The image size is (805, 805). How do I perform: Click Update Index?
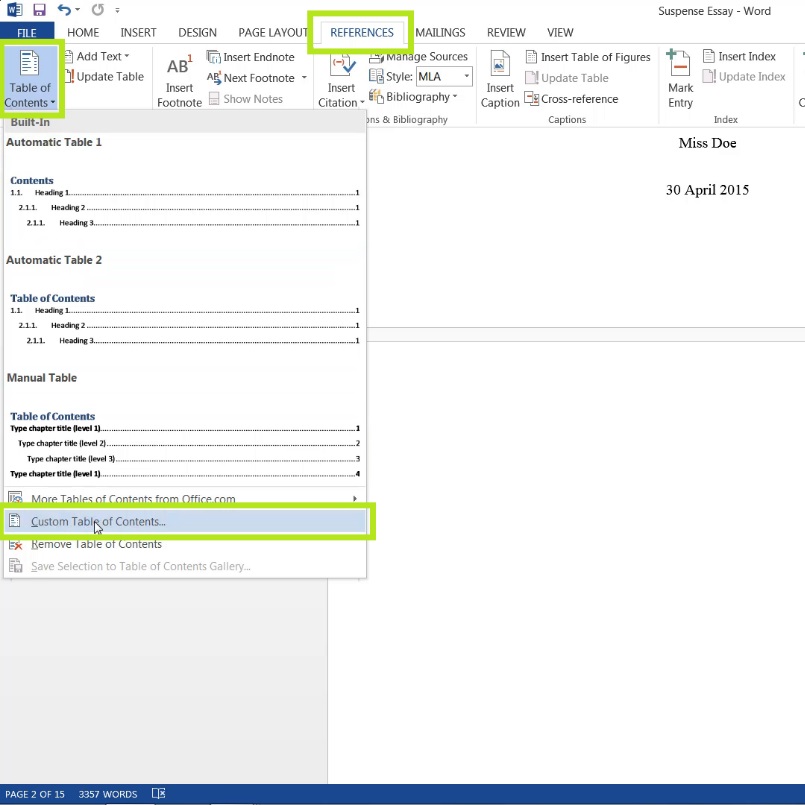[744, 77]
